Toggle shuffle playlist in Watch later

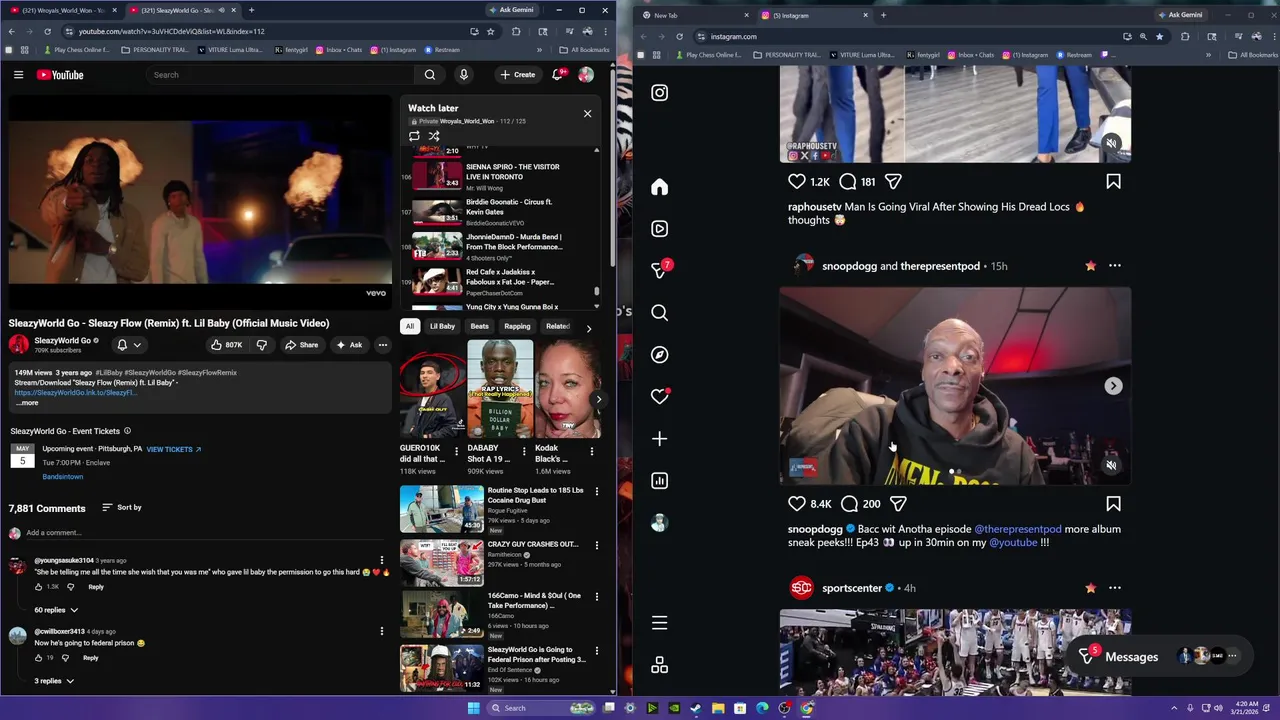434,136
